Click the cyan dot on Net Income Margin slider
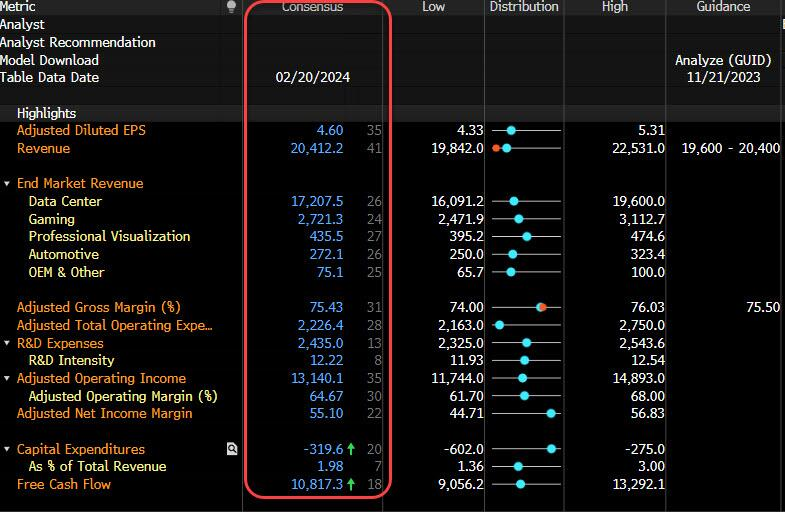Image resolution: width=785 pixels, height=512 pixels. 551,413
